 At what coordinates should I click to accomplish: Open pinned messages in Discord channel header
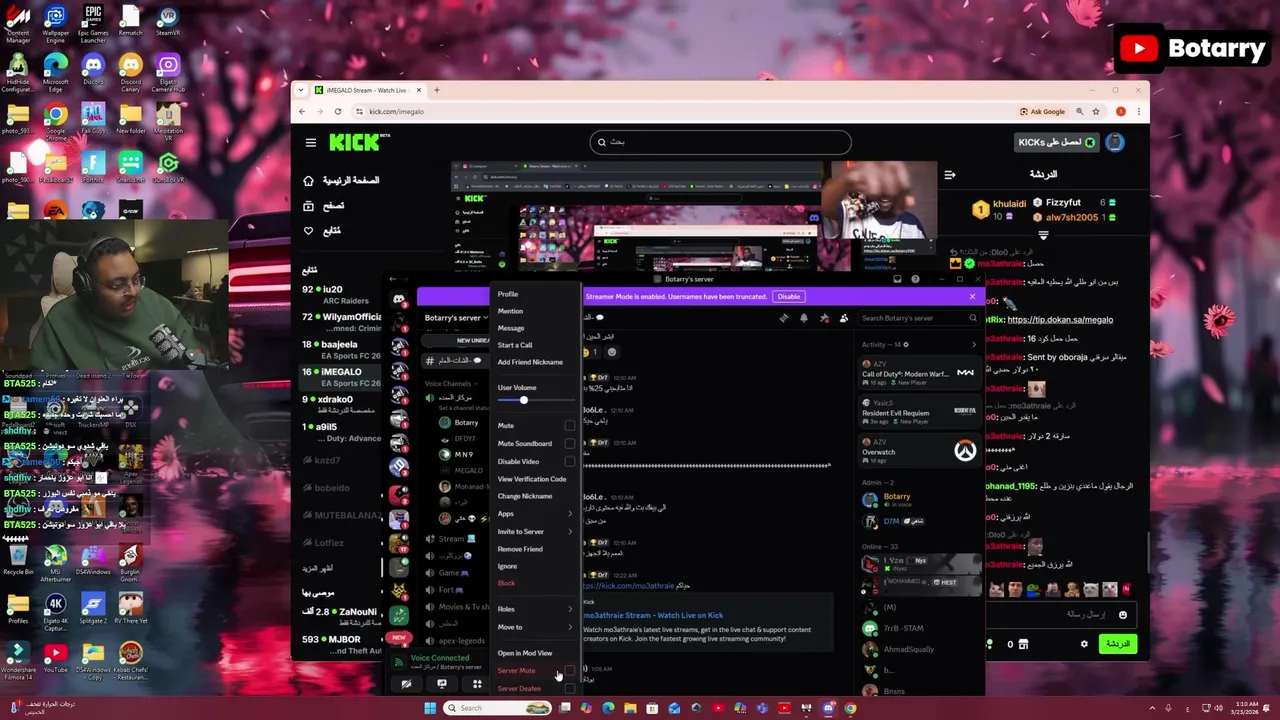tap(824, 318)
